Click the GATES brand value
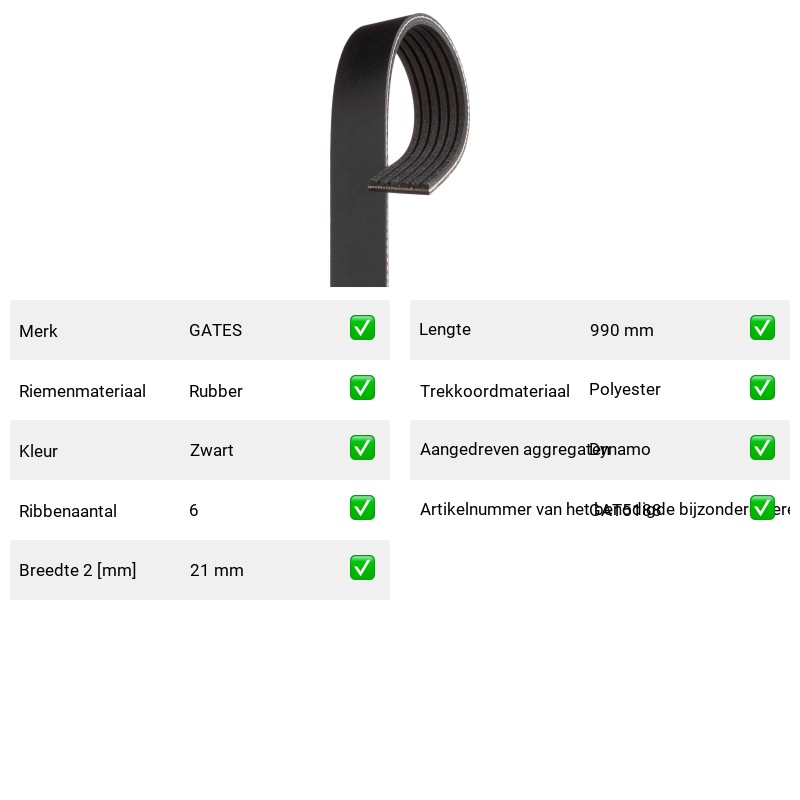This screenshot has height=800, width=800. click(x=215, y=330)
